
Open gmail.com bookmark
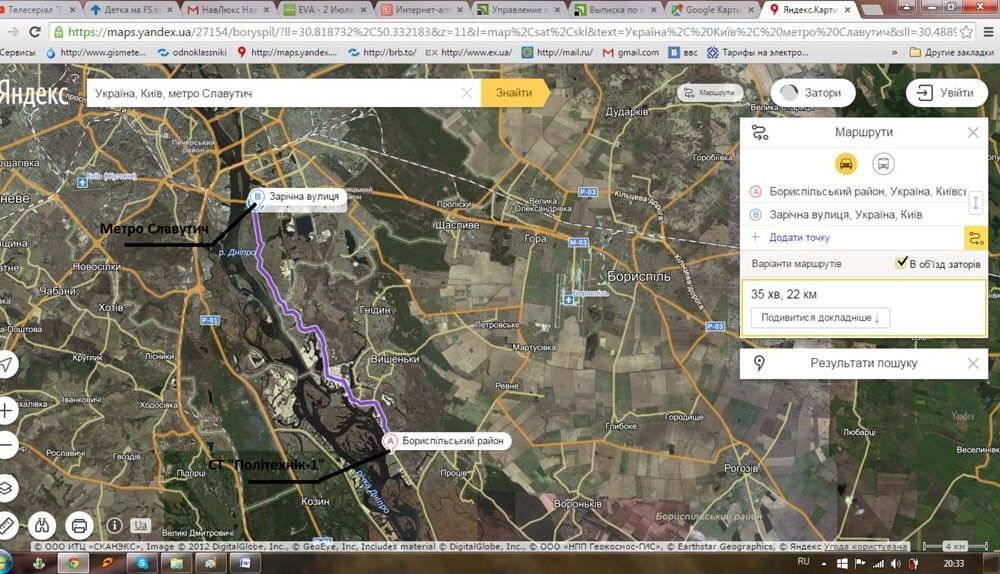[631, 52]
